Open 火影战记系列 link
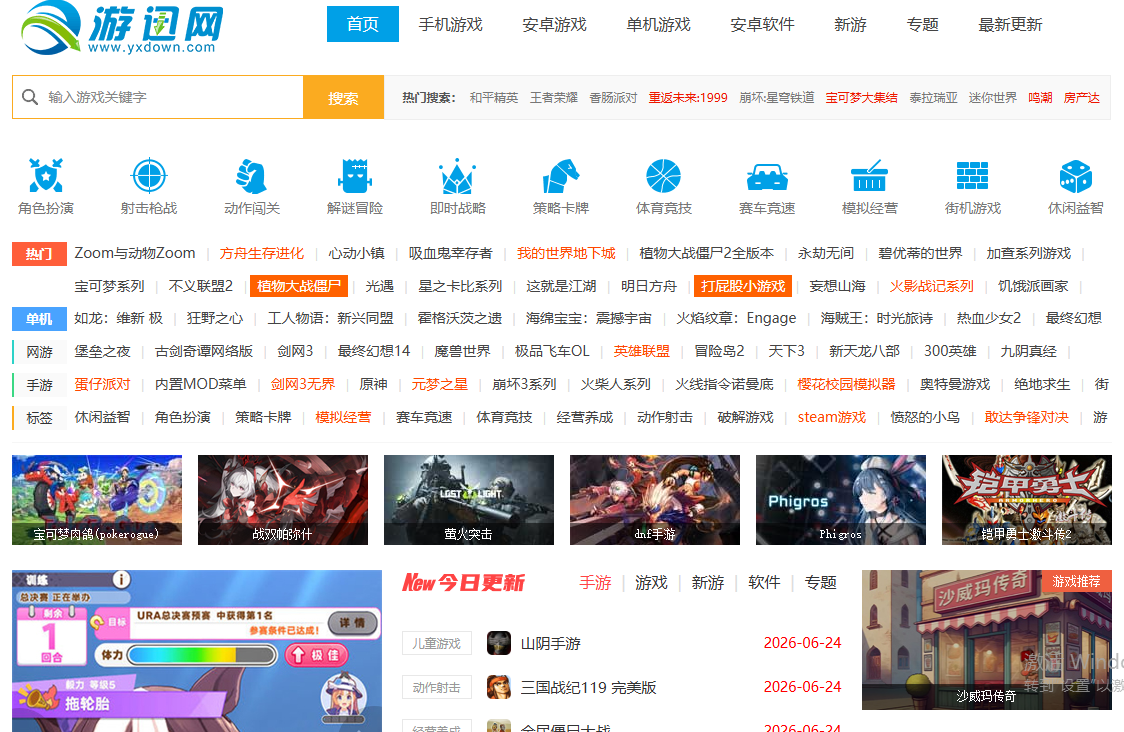The width and height of the screenshot is (1124, 732). tap(932, 286)
